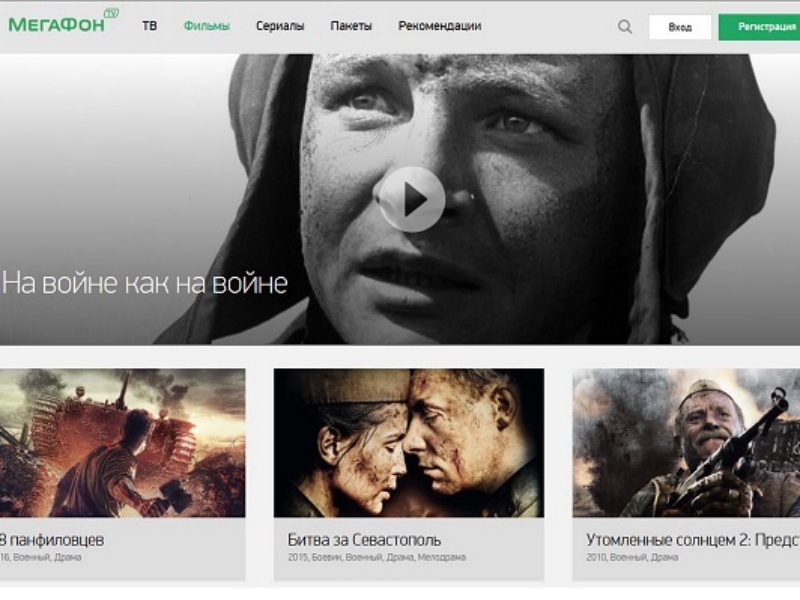
Task: Open the Пакеты menu item
Action: (351, 26)
